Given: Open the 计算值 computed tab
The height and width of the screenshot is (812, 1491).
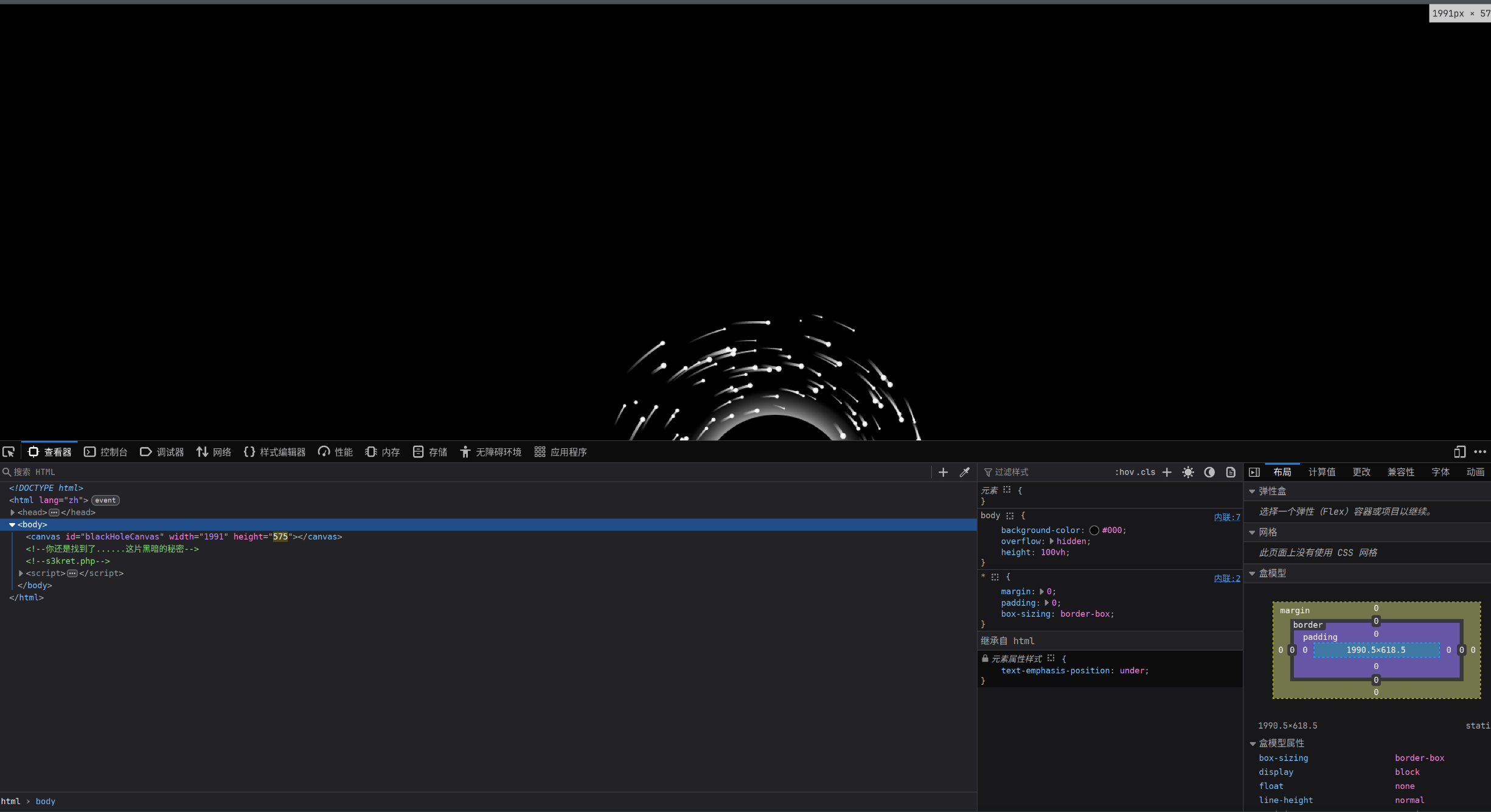Looking at the screenshot, I should tap(1321, 472).
